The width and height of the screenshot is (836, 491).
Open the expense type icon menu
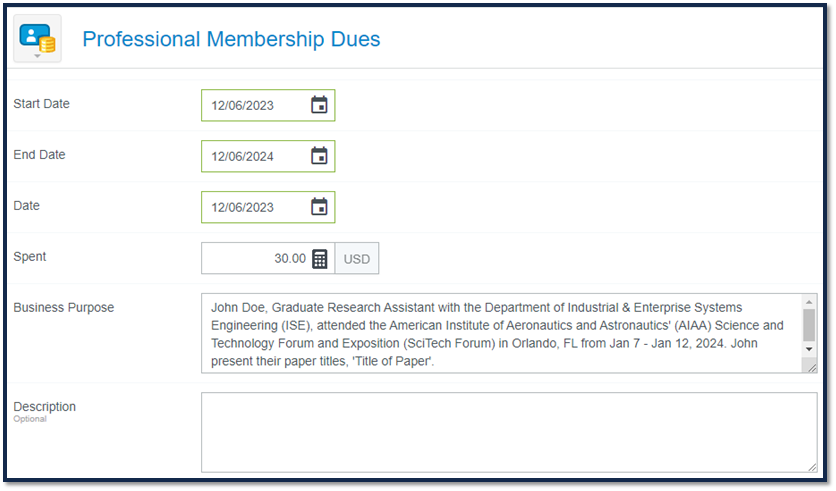click(x=37, y=38)
